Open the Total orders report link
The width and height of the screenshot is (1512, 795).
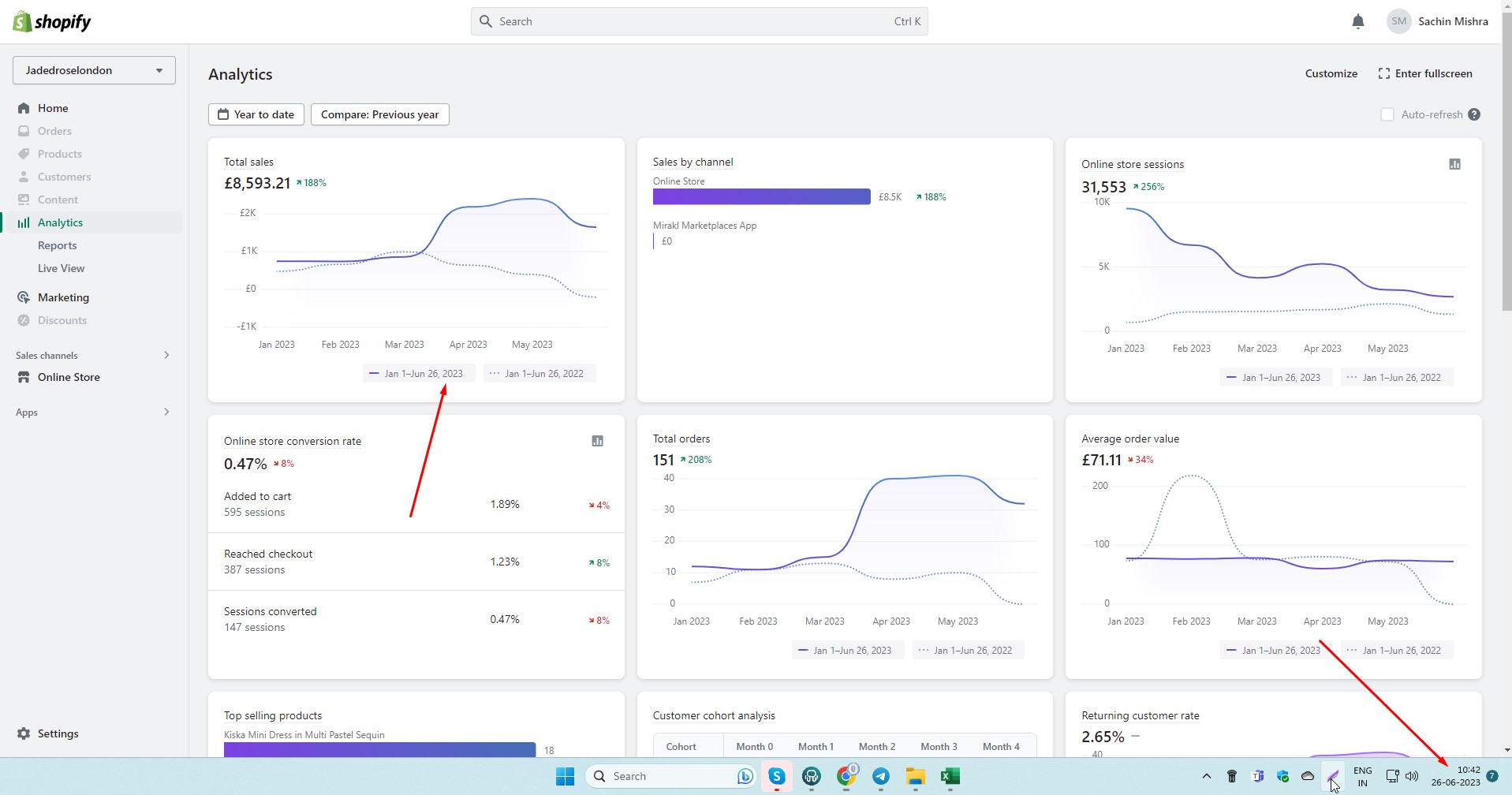(x=681, y=439)
